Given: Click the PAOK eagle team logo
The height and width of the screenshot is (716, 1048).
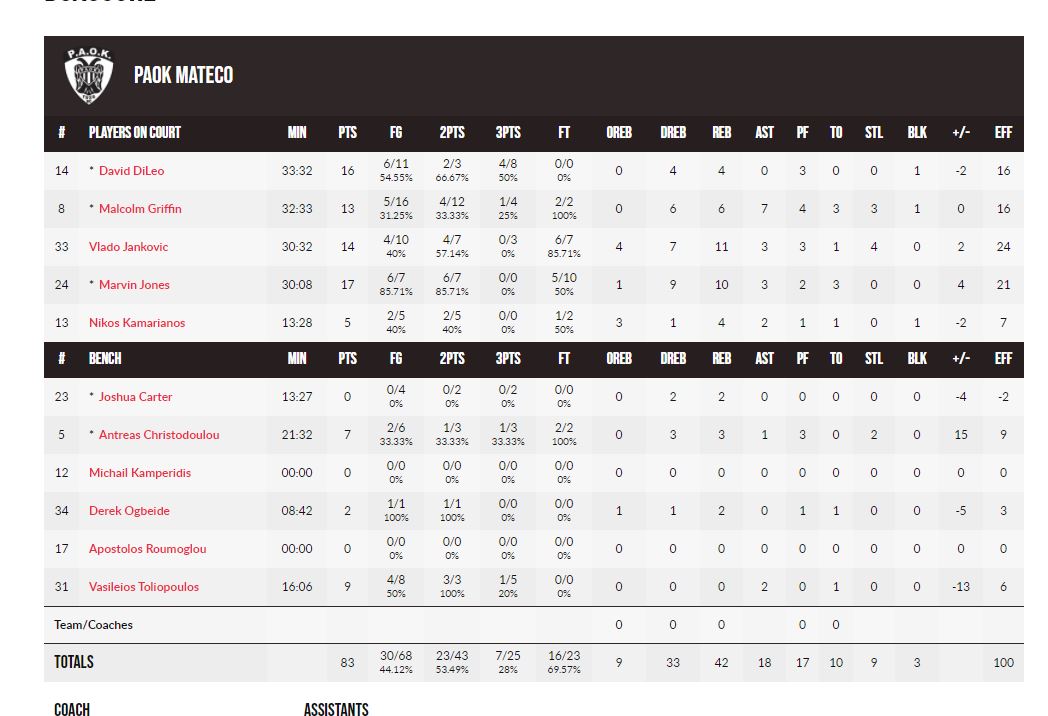Looking at the screenshot, I should tap(89, 76).
